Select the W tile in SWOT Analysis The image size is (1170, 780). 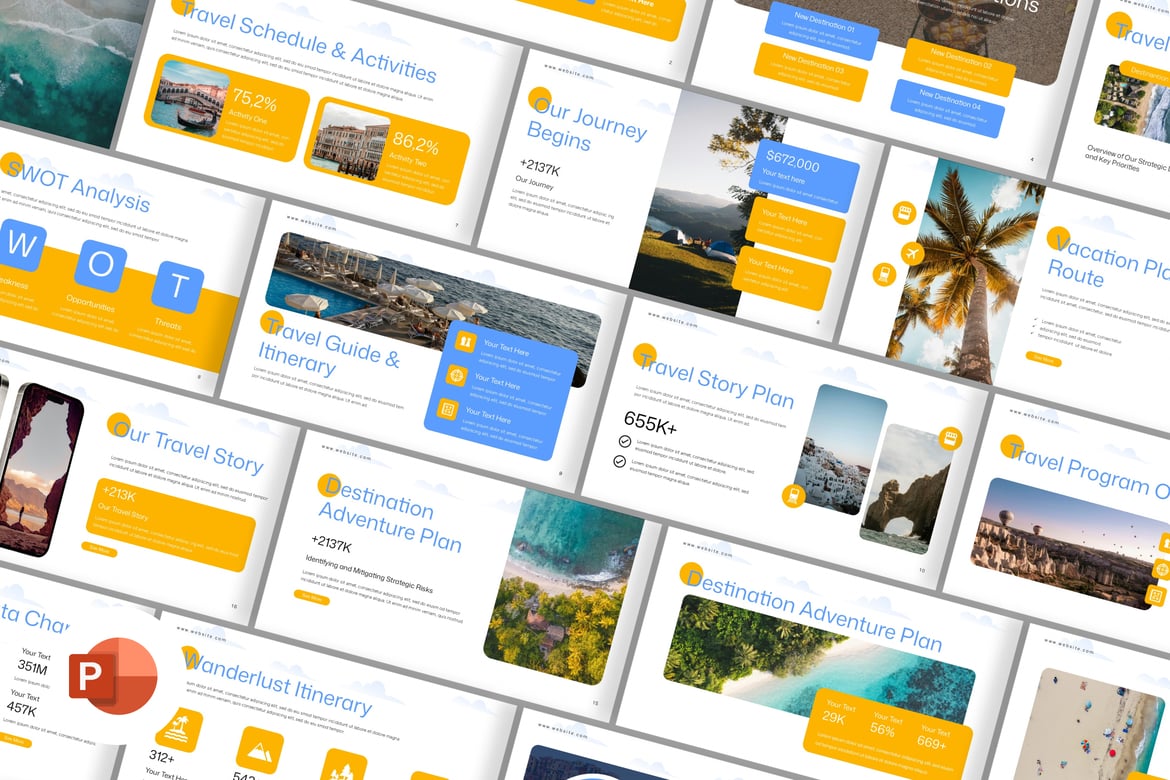tap(21, 245)
